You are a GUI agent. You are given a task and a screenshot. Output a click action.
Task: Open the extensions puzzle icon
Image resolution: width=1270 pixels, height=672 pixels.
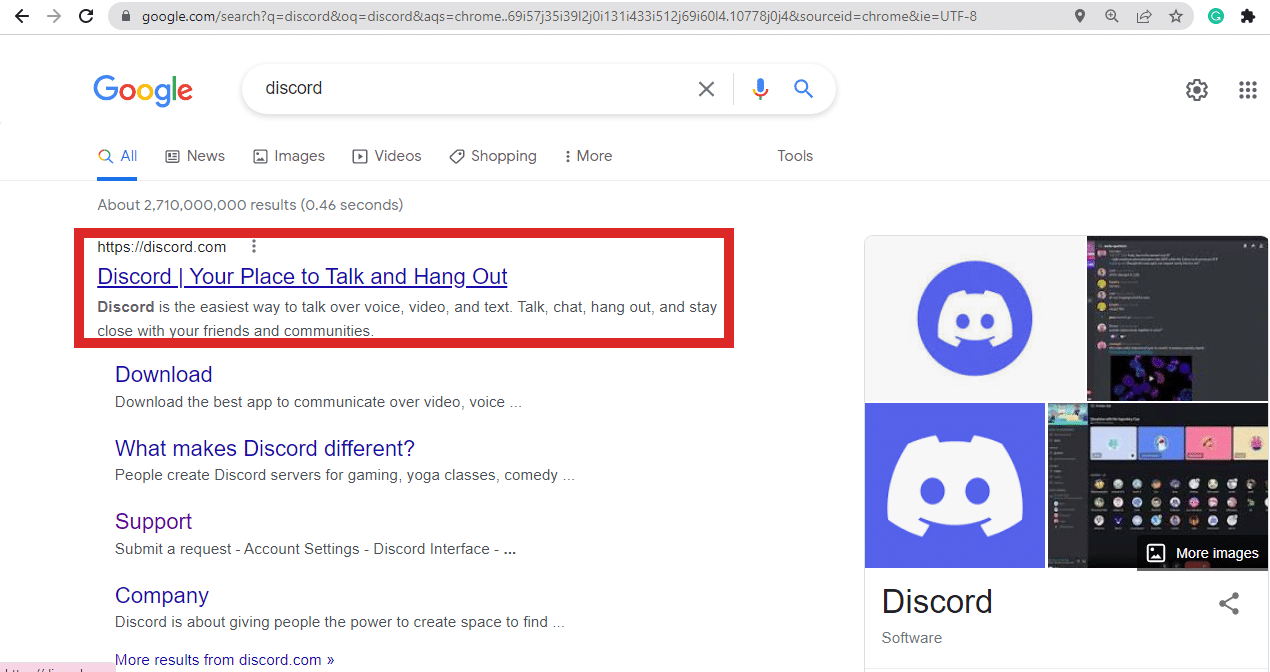[x=1247, y=16]
